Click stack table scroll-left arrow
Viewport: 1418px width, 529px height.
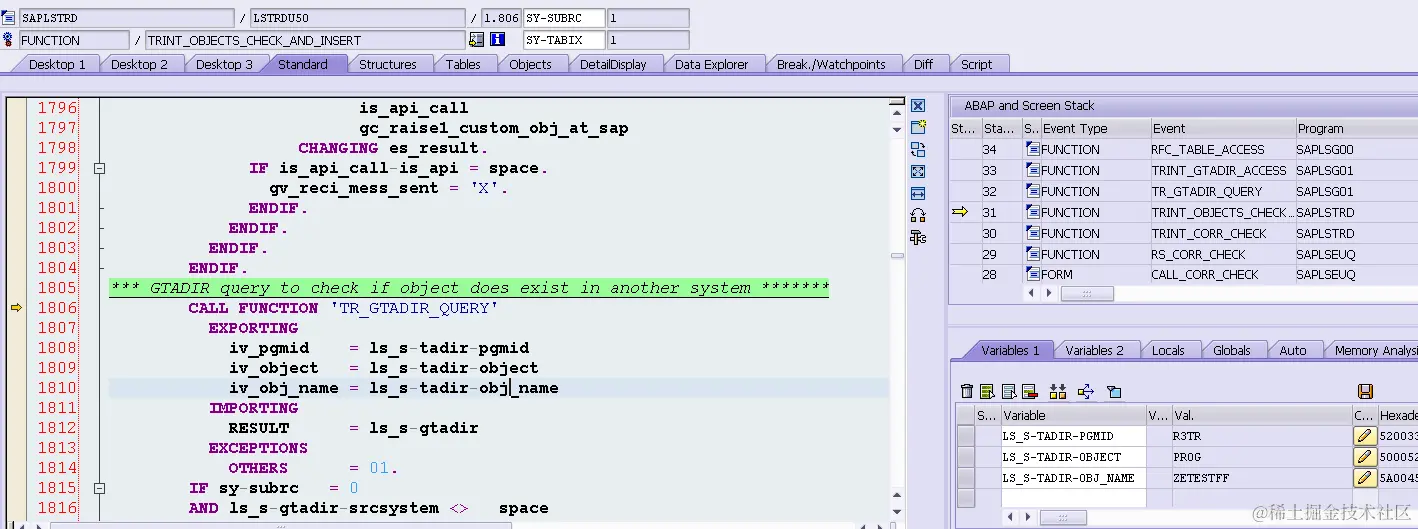tap(1031, 293)
